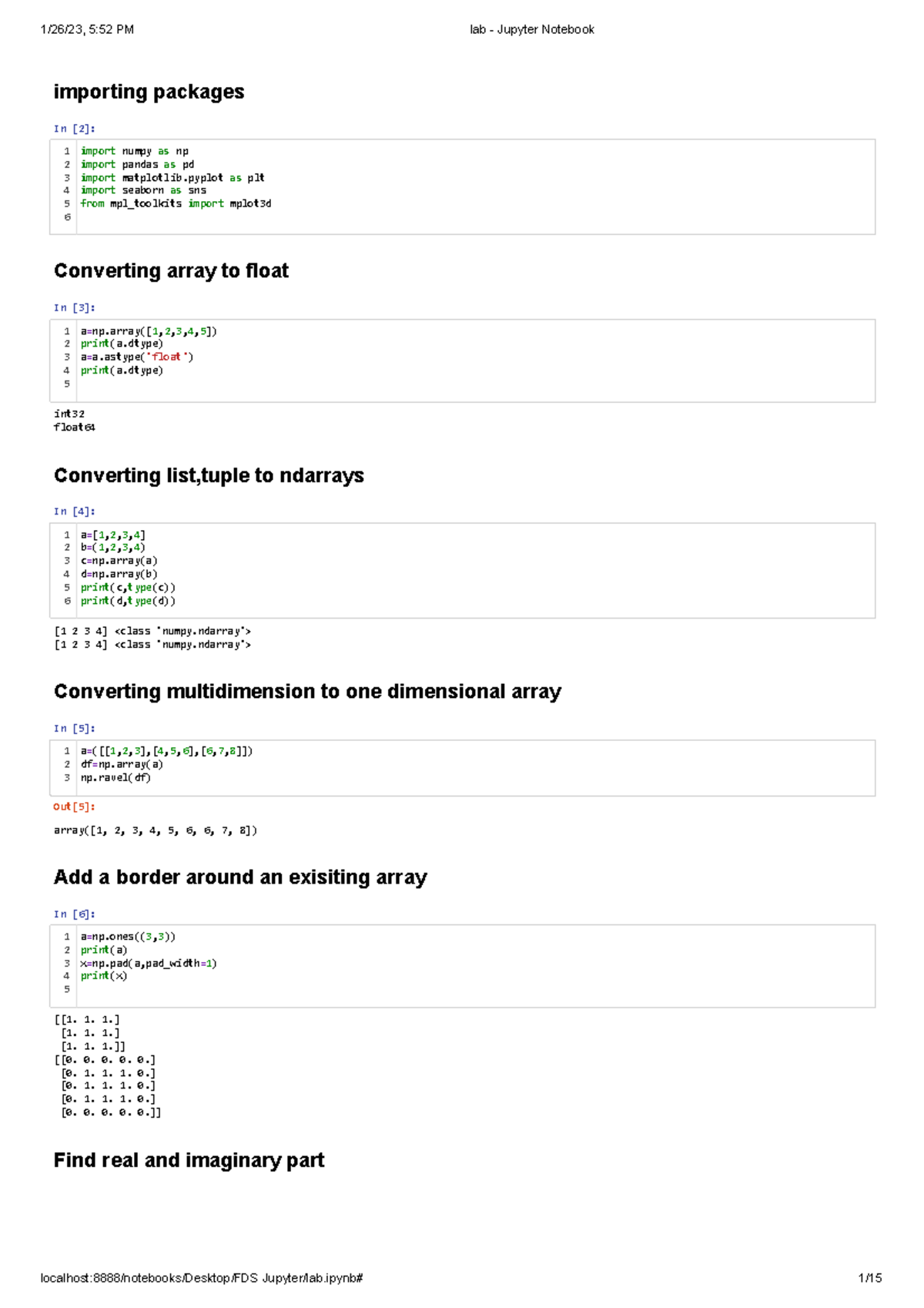Click the array([1, 2, 3...]) output result
Viewport: 924px width, 1308px height.
click(156, 830)
